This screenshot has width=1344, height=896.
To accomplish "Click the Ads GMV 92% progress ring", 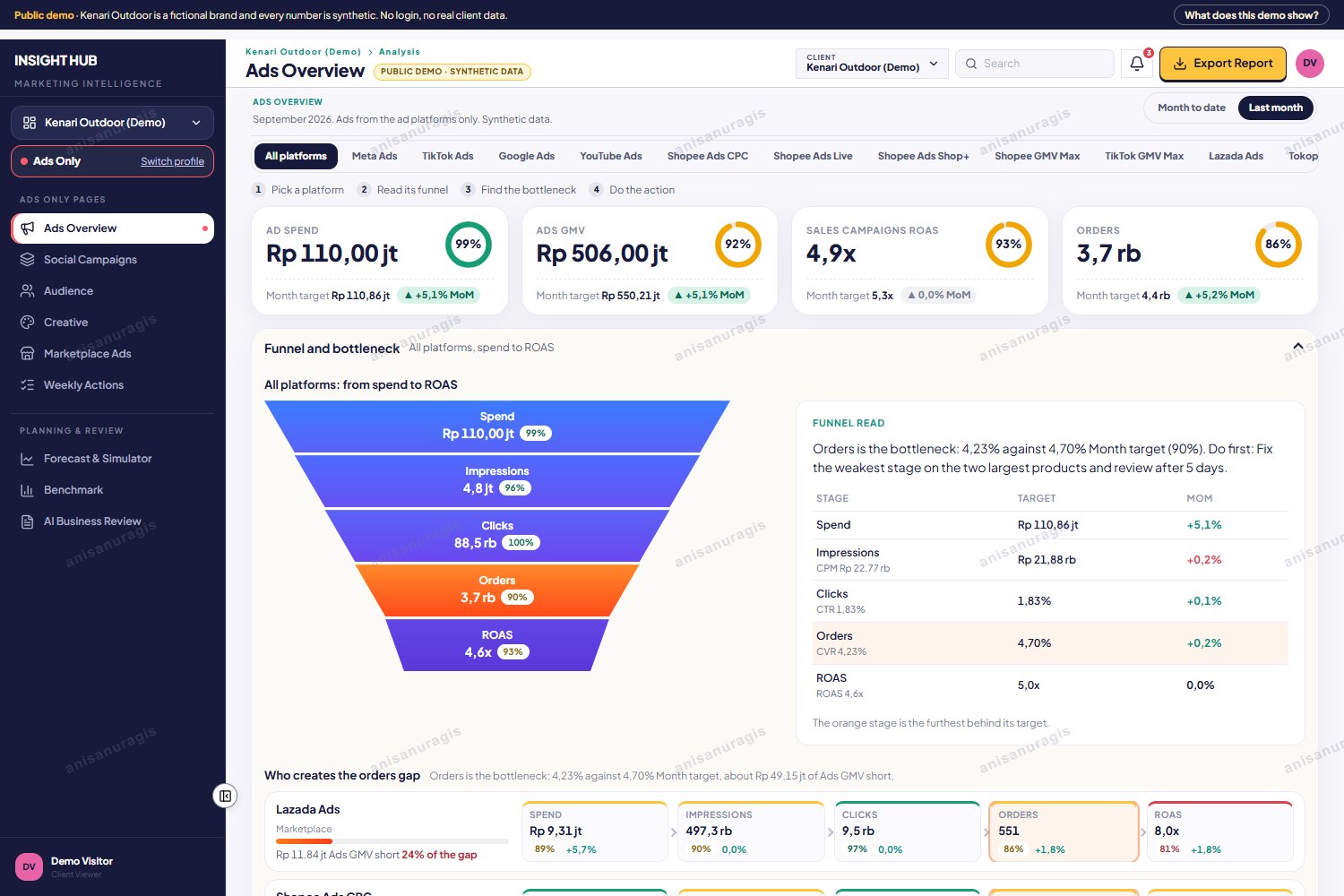I will (738, 245).
